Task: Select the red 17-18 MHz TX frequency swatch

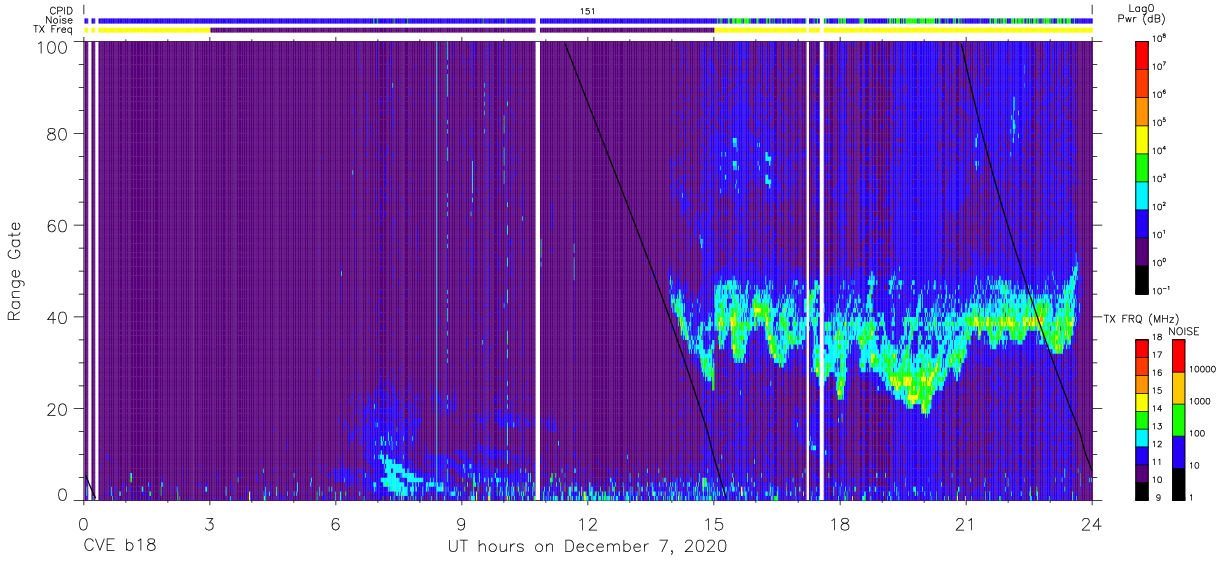Action: 1143,349
